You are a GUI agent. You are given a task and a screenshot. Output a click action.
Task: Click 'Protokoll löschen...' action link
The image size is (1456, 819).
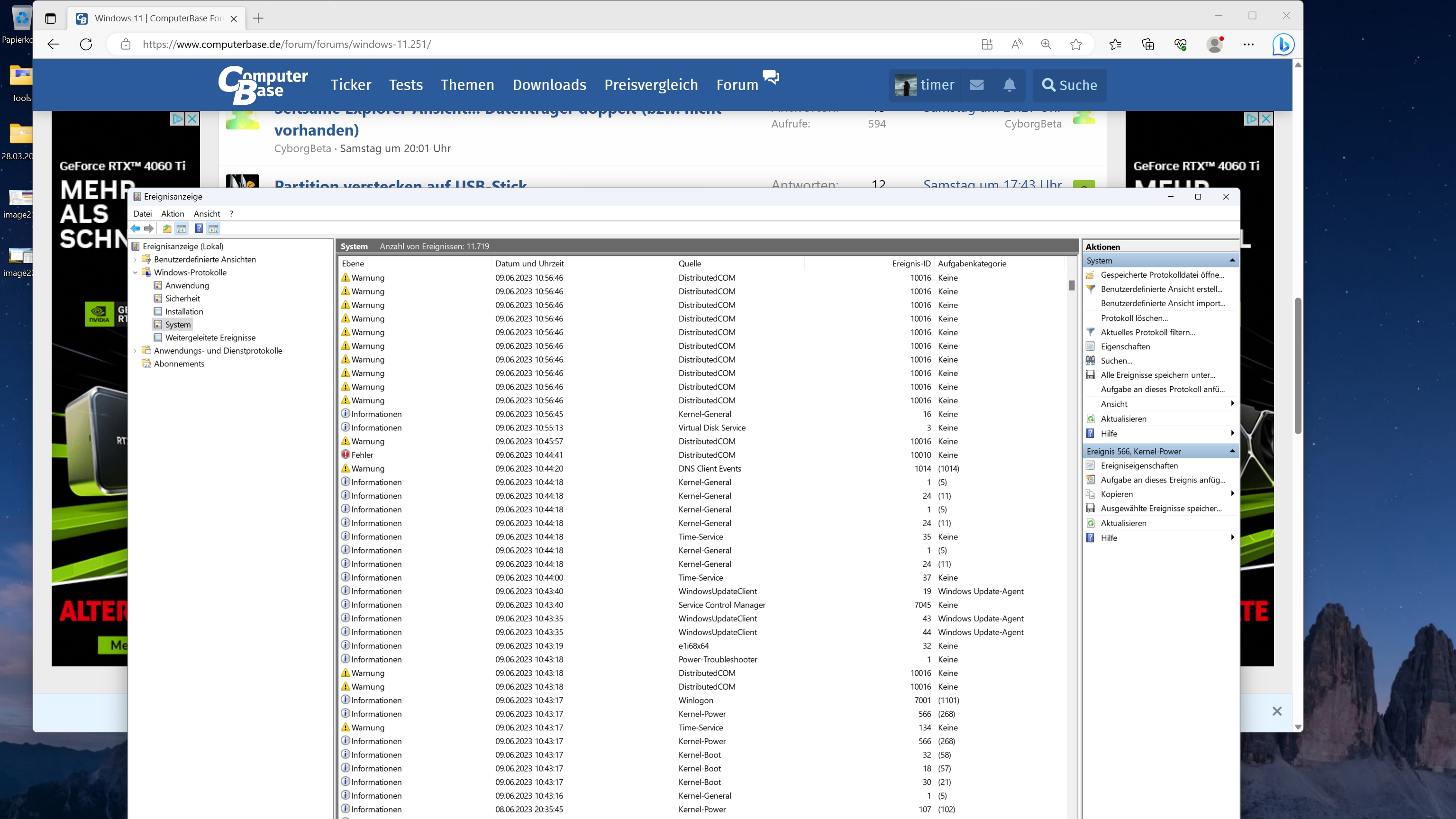1134,318
